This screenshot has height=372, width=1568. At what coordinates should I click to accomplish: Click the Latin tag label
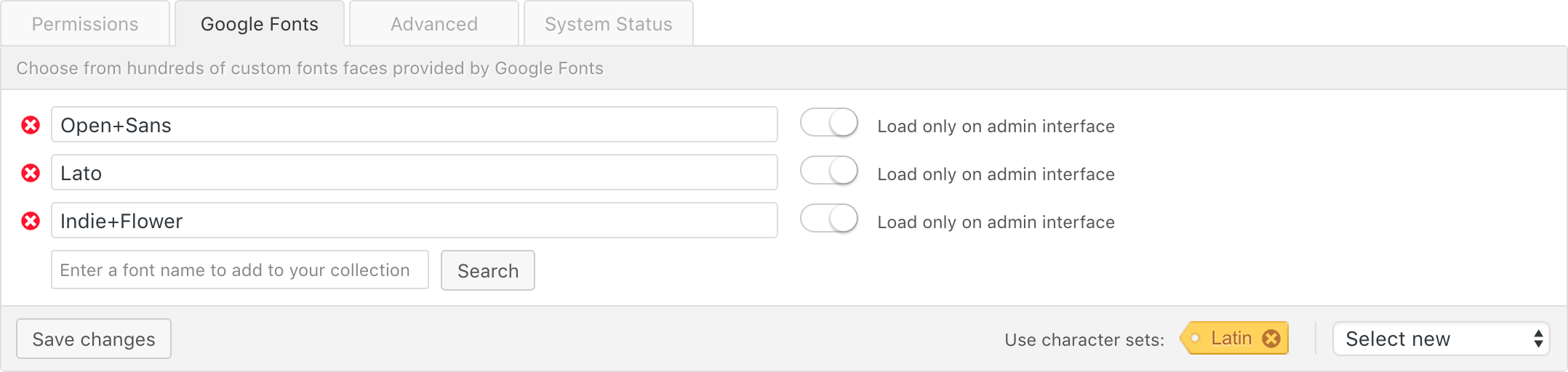pos(1231,339)
